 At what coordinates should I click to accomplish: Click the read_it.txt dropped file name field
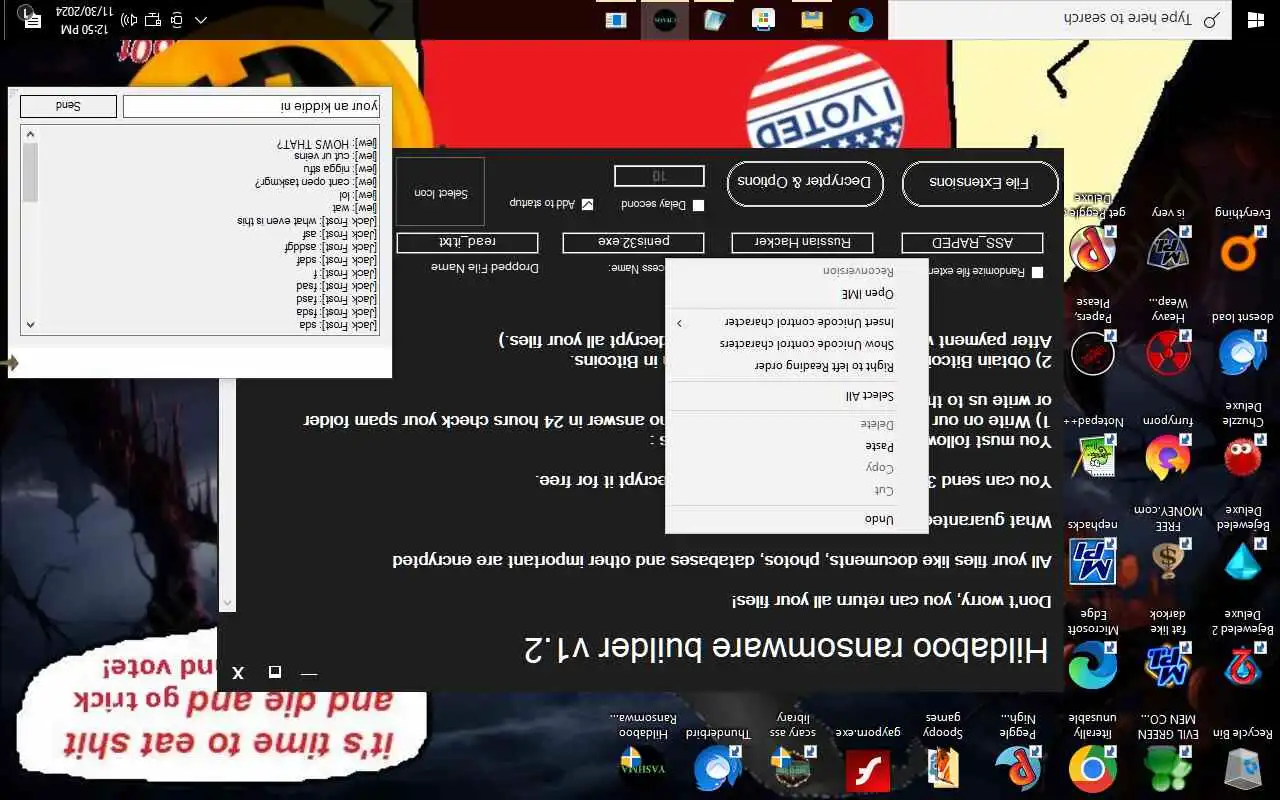tap(467, 242)
